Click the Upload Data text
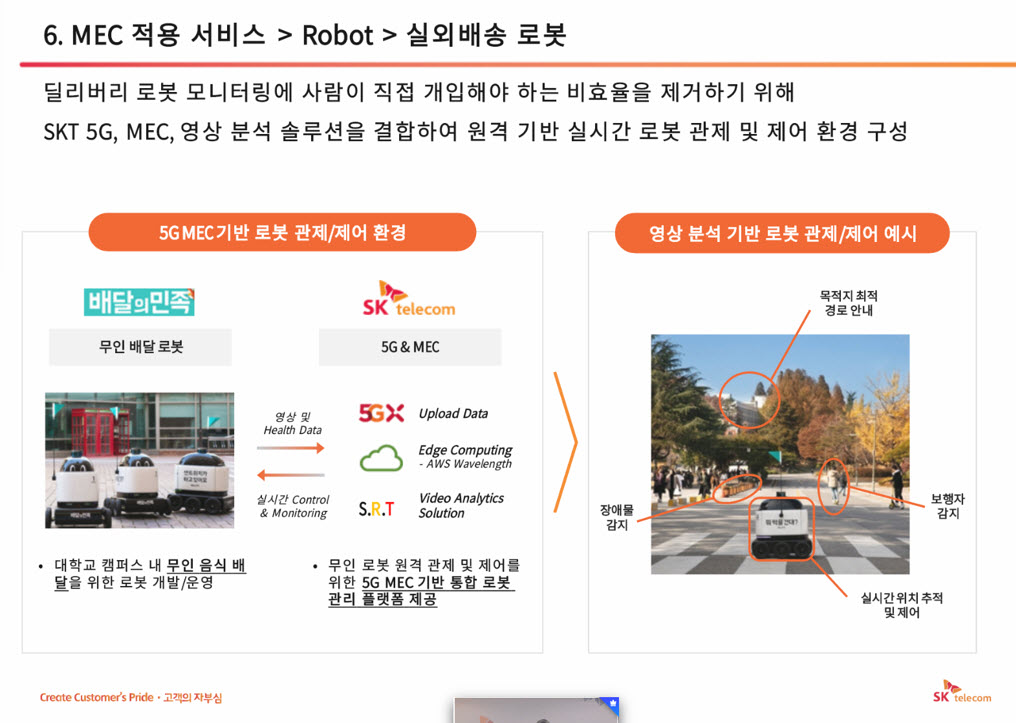 click(x=453, y=413)
